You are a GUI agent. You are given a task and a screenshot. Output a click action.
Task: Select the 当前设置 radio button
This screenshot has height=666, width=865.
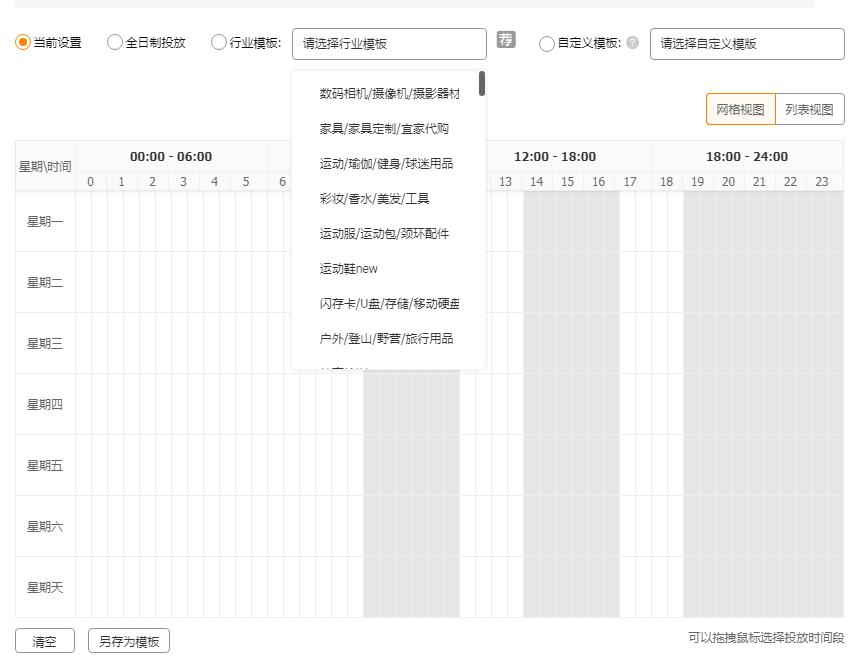pos(18,42)
